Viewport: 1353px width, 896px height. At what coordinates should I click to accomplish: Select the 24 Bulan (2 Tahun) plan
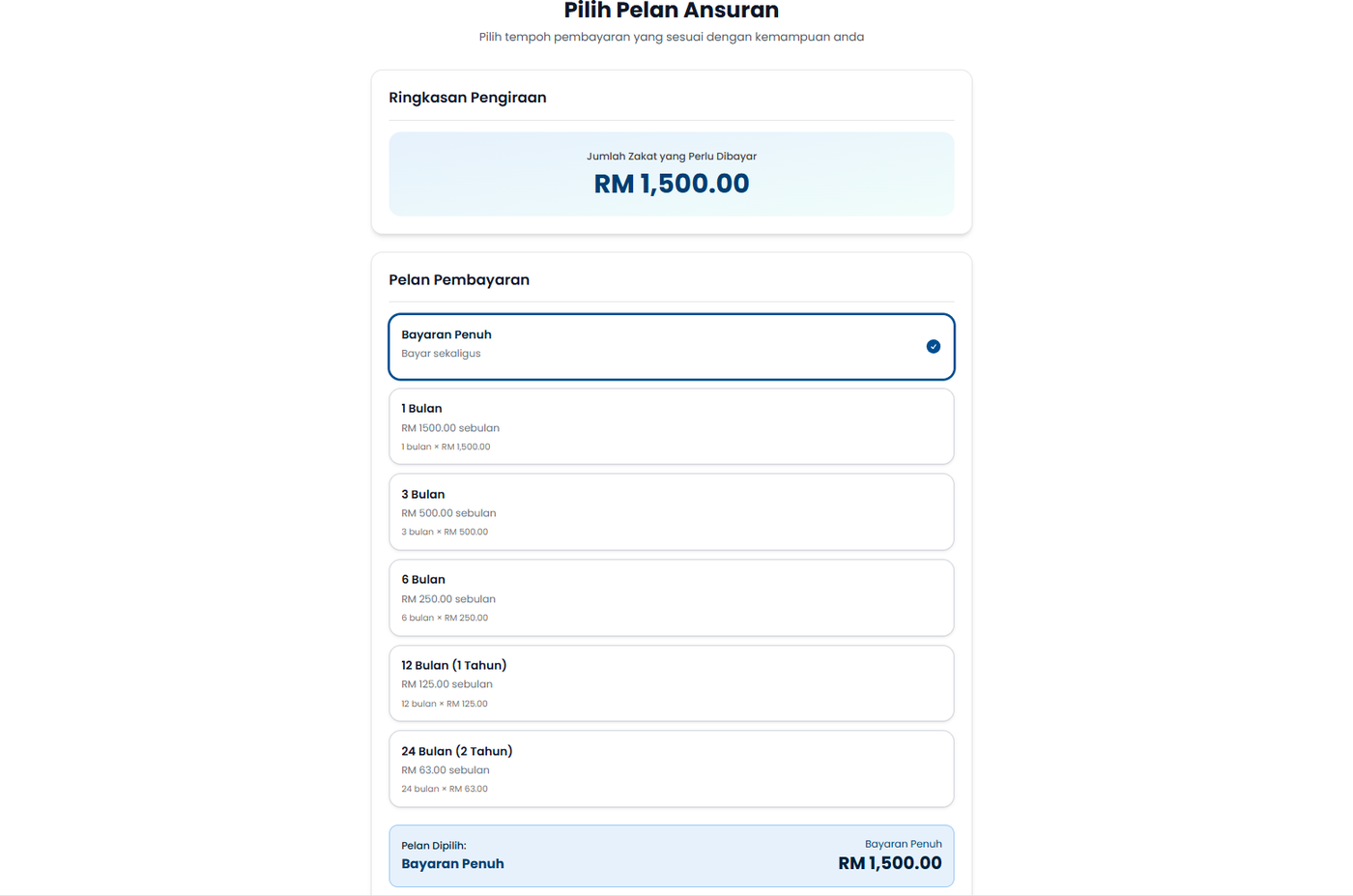[x=671, y=768]
